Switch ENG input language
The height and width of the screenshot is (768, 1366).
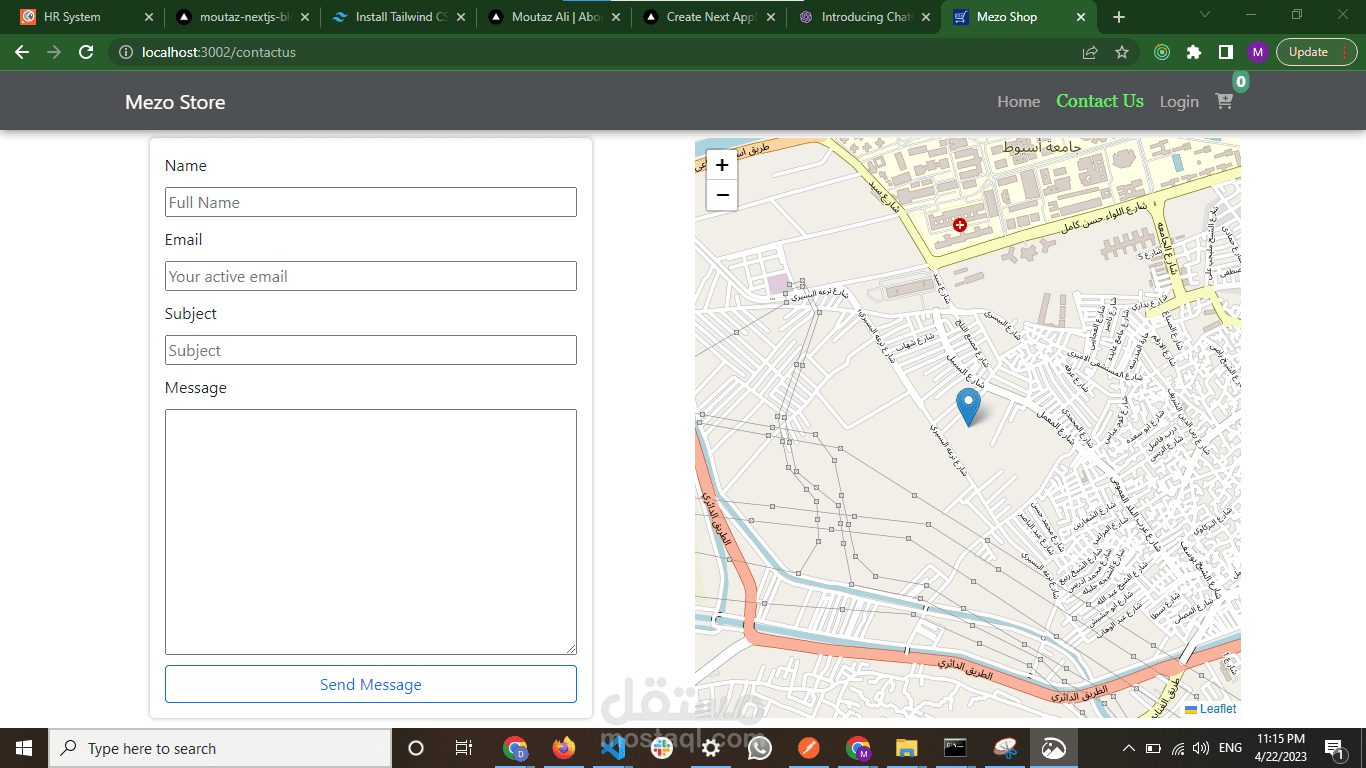click(x=1231, y=748)
